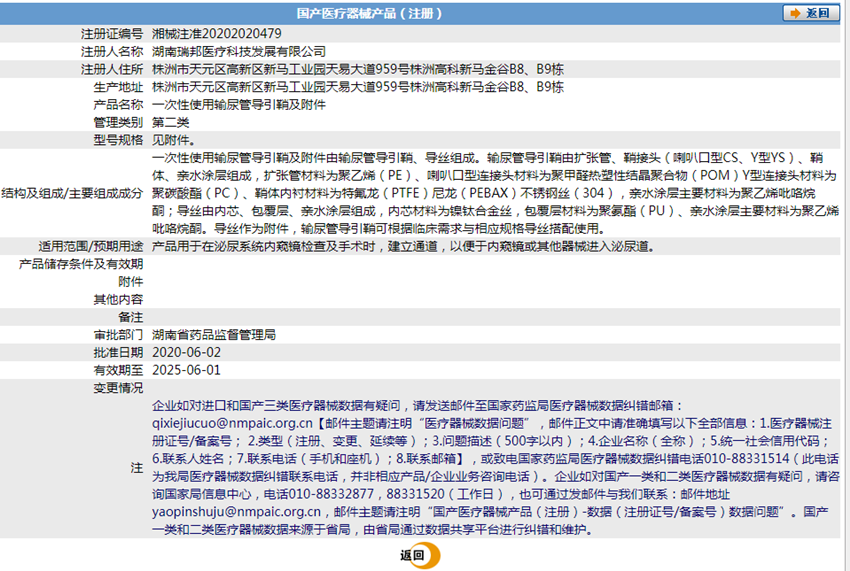Click the 结构及组成/主要组成成分 label
850x571 pixels.
tap(72, 193)
